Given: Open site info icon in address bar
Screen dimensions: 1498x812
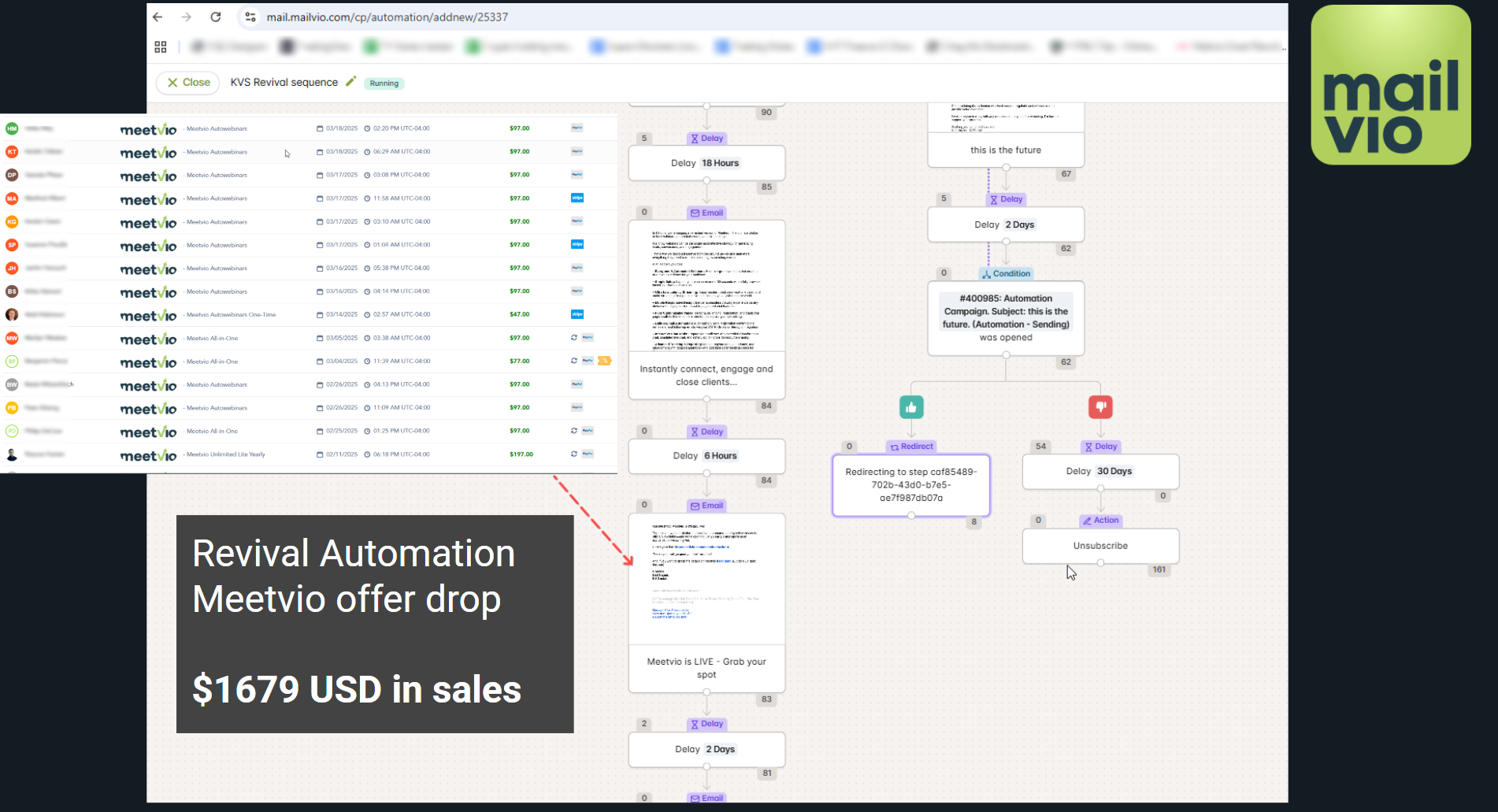Looking at the screenshot, I should (x=250, y=17).
